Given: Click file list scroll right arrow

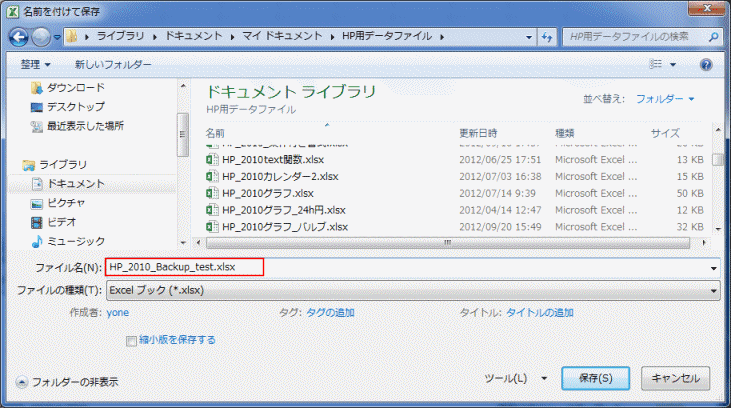Looking at the screenshot, I should (x=703, y=242).
